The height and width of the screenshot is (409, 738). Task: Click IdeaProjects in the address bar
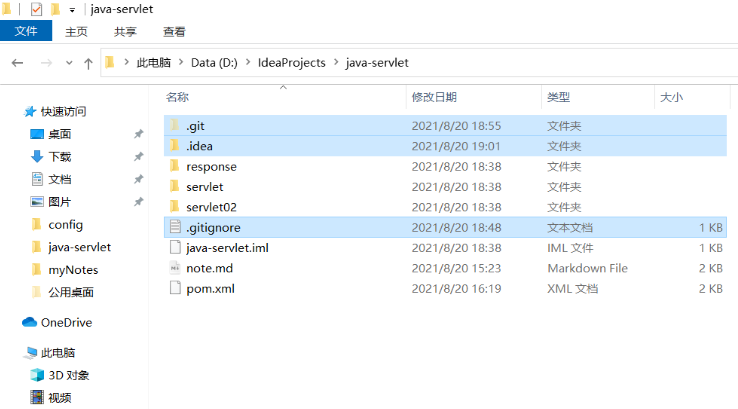291,63
